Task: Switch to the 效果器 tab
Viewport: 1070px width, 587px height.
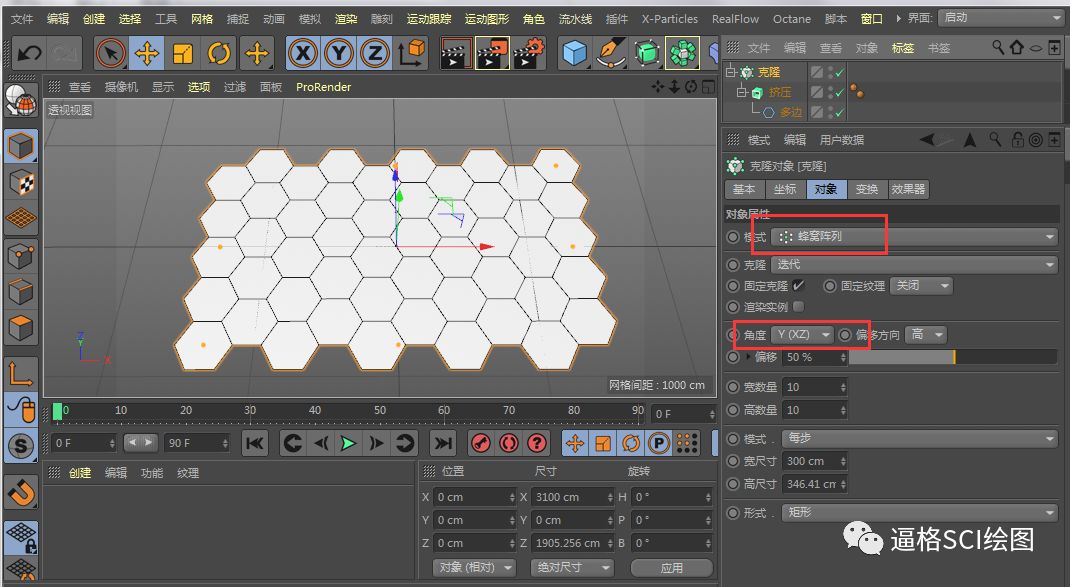Action: click(908, 189)
